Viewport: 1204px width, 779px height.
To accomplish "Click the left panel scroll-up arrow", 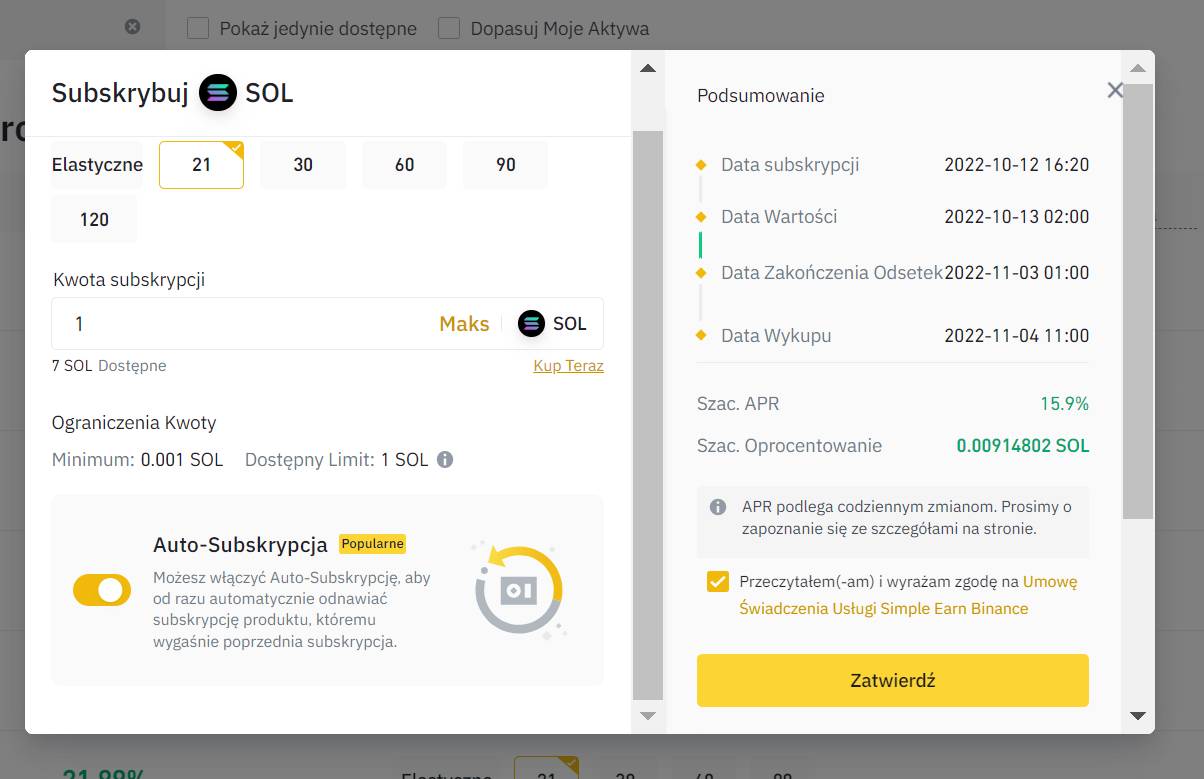I will (x=647, y=68).
